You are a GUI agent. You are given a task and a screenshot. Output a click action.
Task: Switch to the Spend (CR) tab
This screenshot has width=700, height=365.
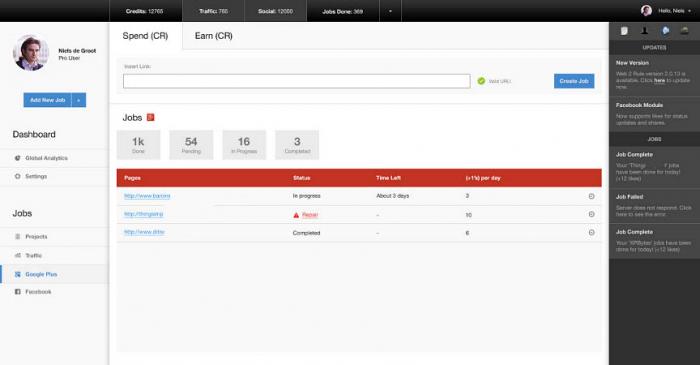click(x=145, y=36)
